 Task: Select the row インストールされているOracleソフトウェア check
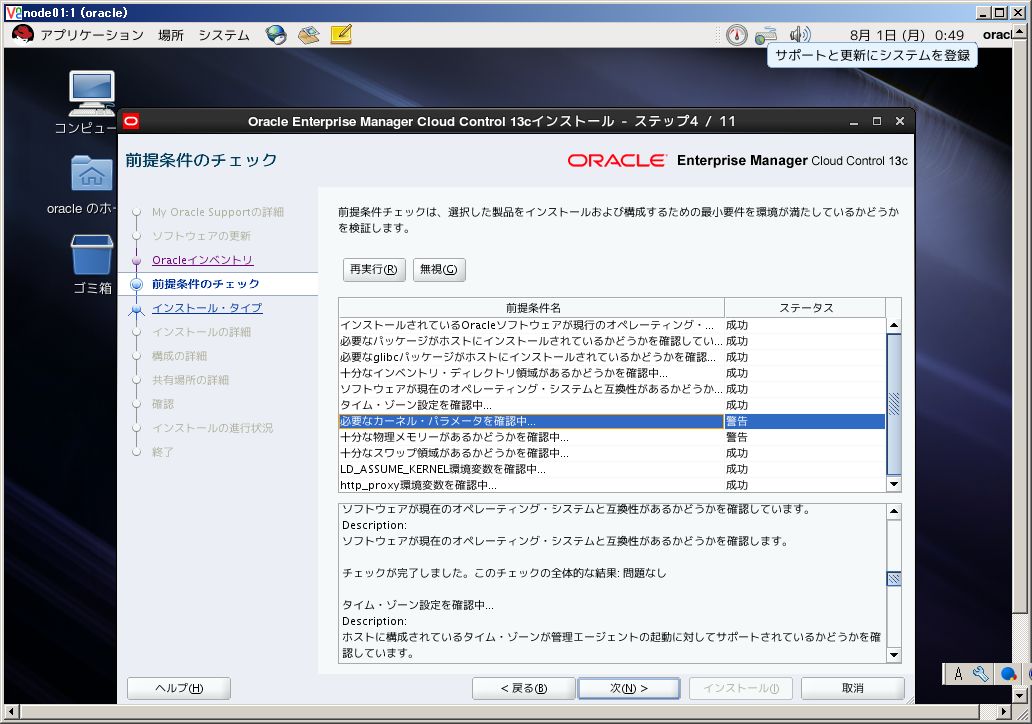(612, 325)
